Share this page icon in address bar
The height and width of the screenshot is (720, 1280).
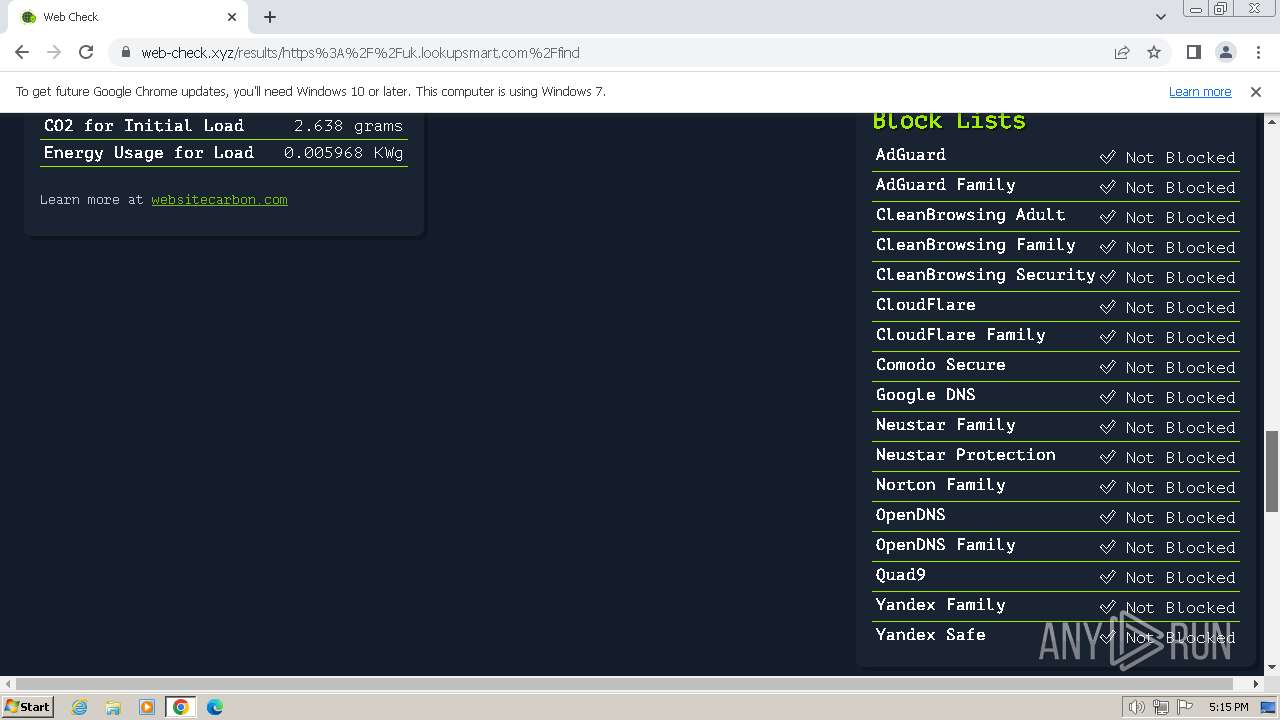pos(1122,53)
